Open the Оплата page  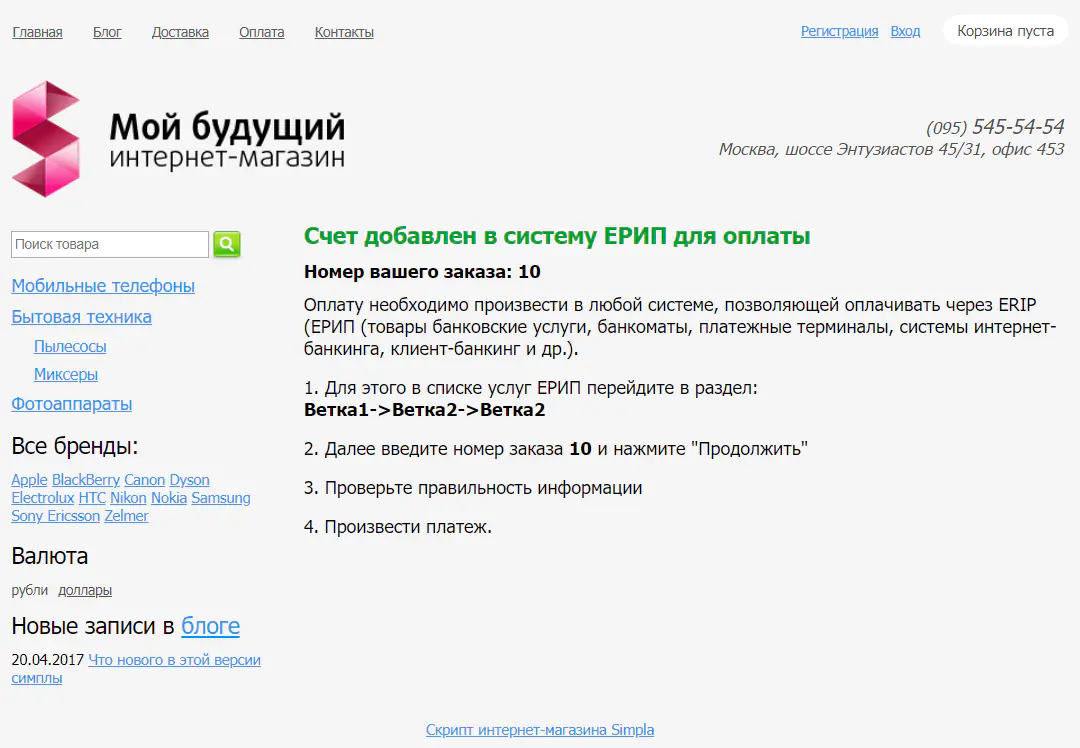click(260, 31)
